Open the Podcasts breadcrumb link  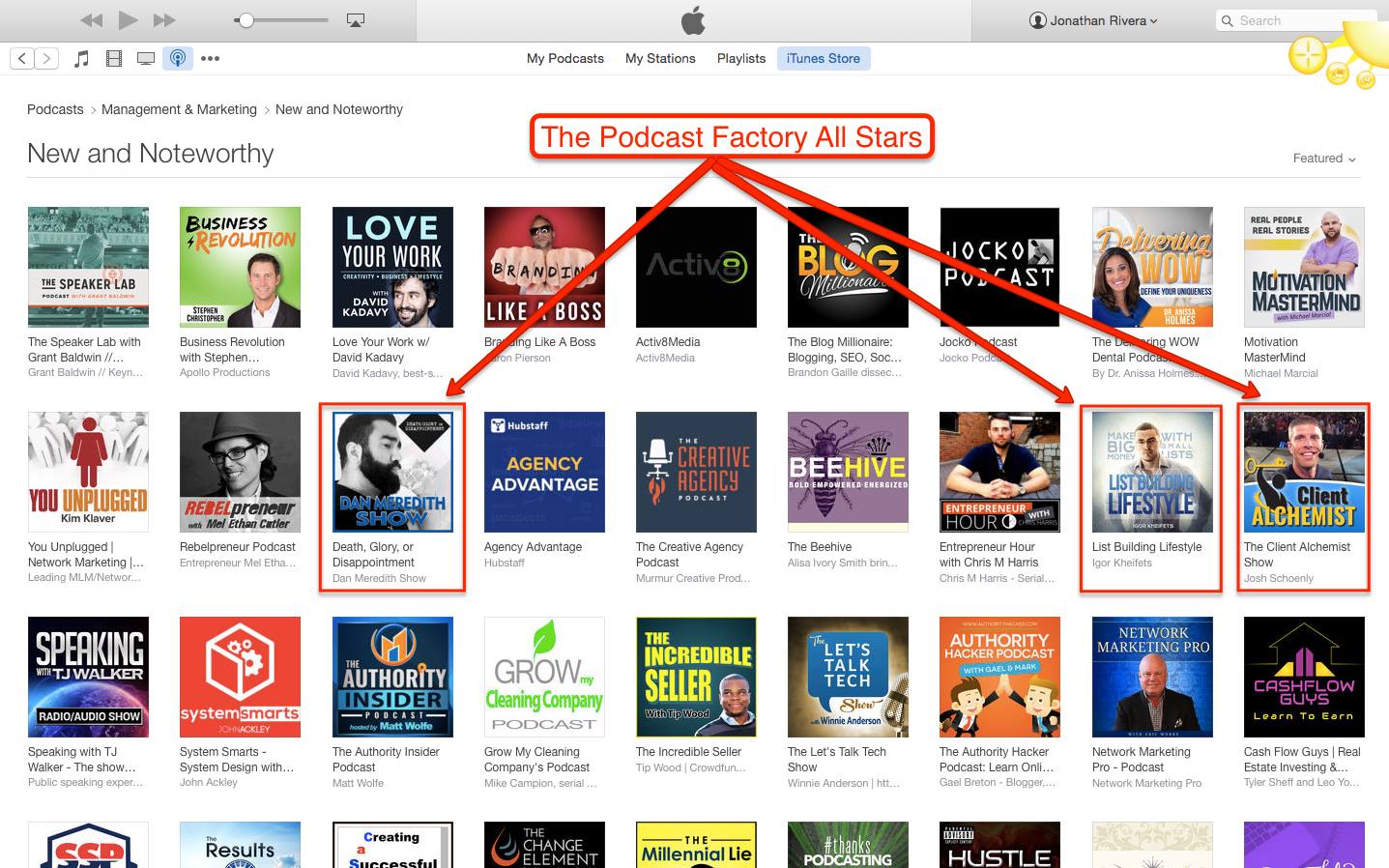tap(55, 109)
